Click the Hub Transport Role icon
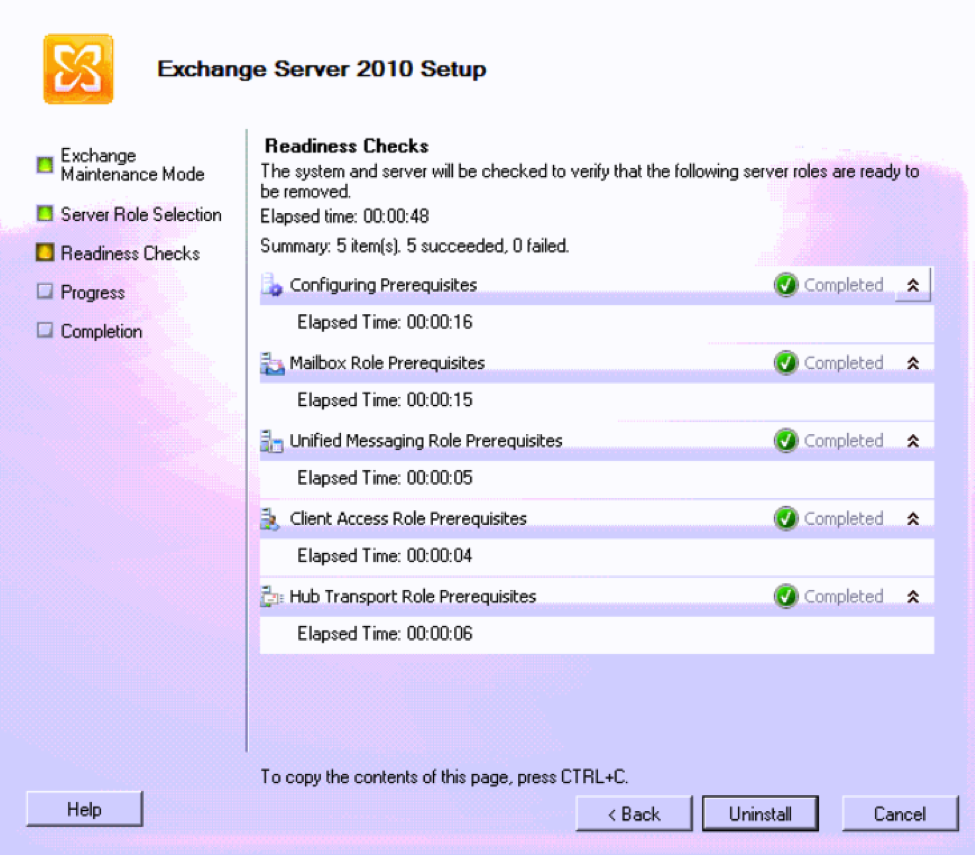 (x=272, y=598)
